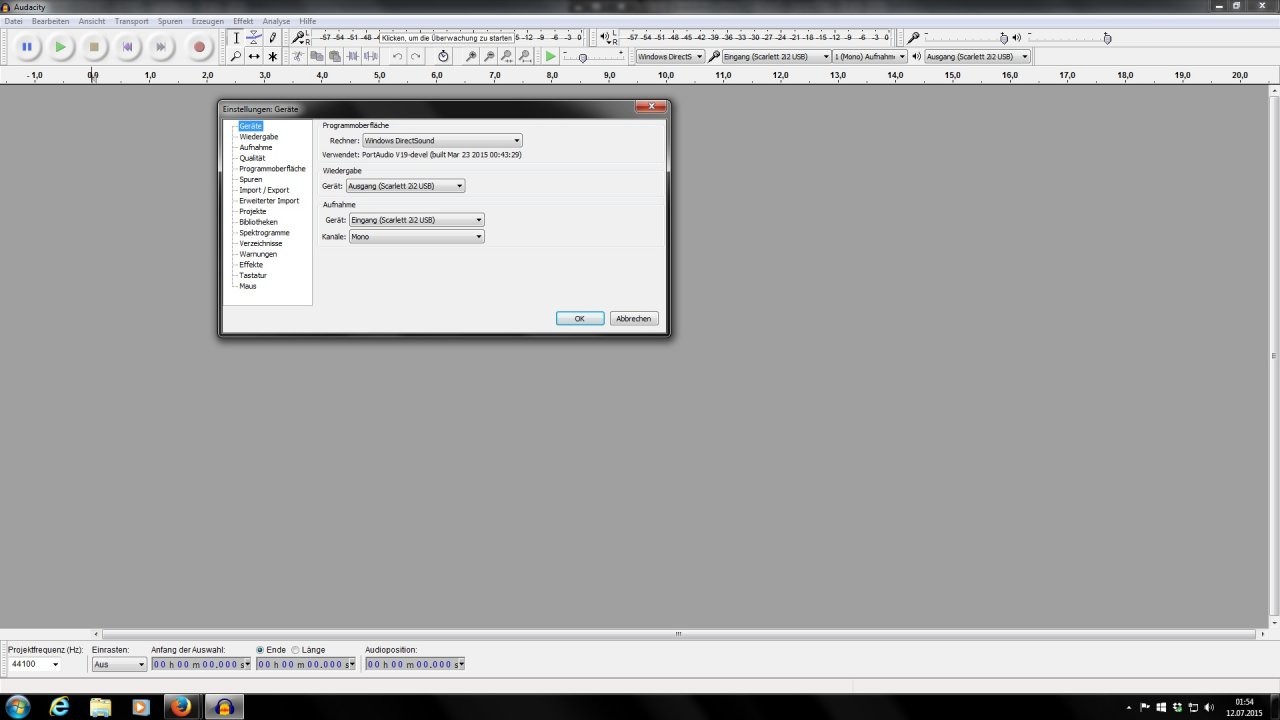The image size is (1280, 720).
Task: Click the Sync-Lock tracks clock icon
Action: point(443,57)
